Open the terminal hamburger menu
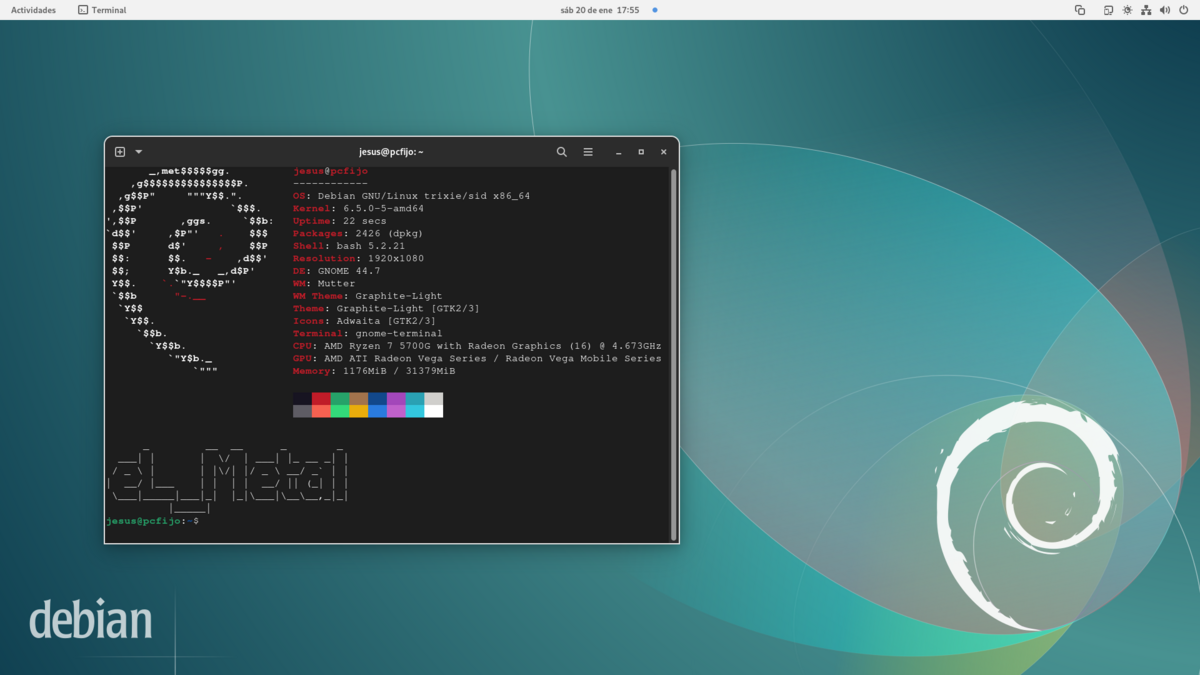 click(588, 152)
